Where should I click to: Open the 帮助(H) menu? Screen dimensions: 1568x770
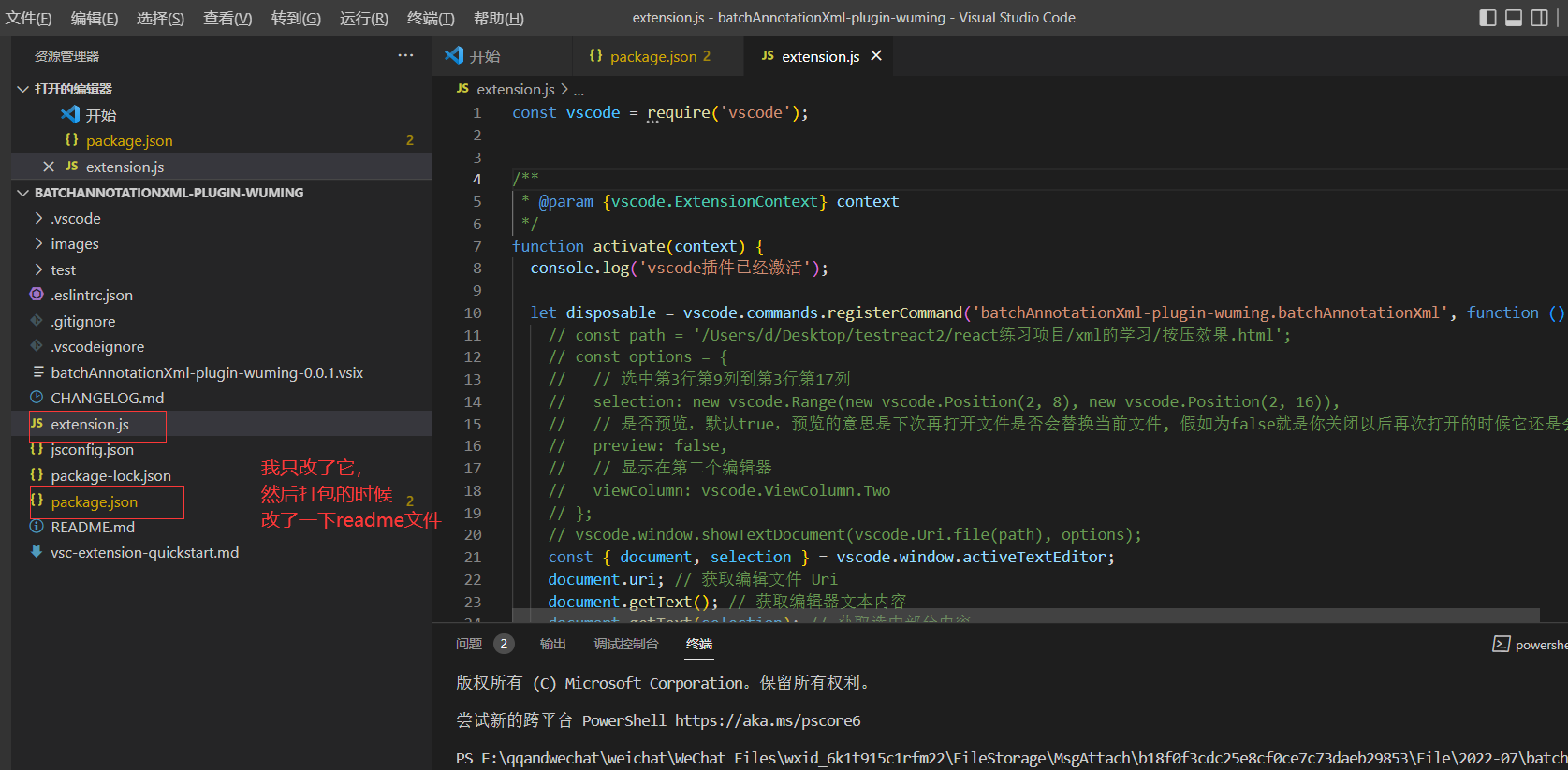pos(499,18)
